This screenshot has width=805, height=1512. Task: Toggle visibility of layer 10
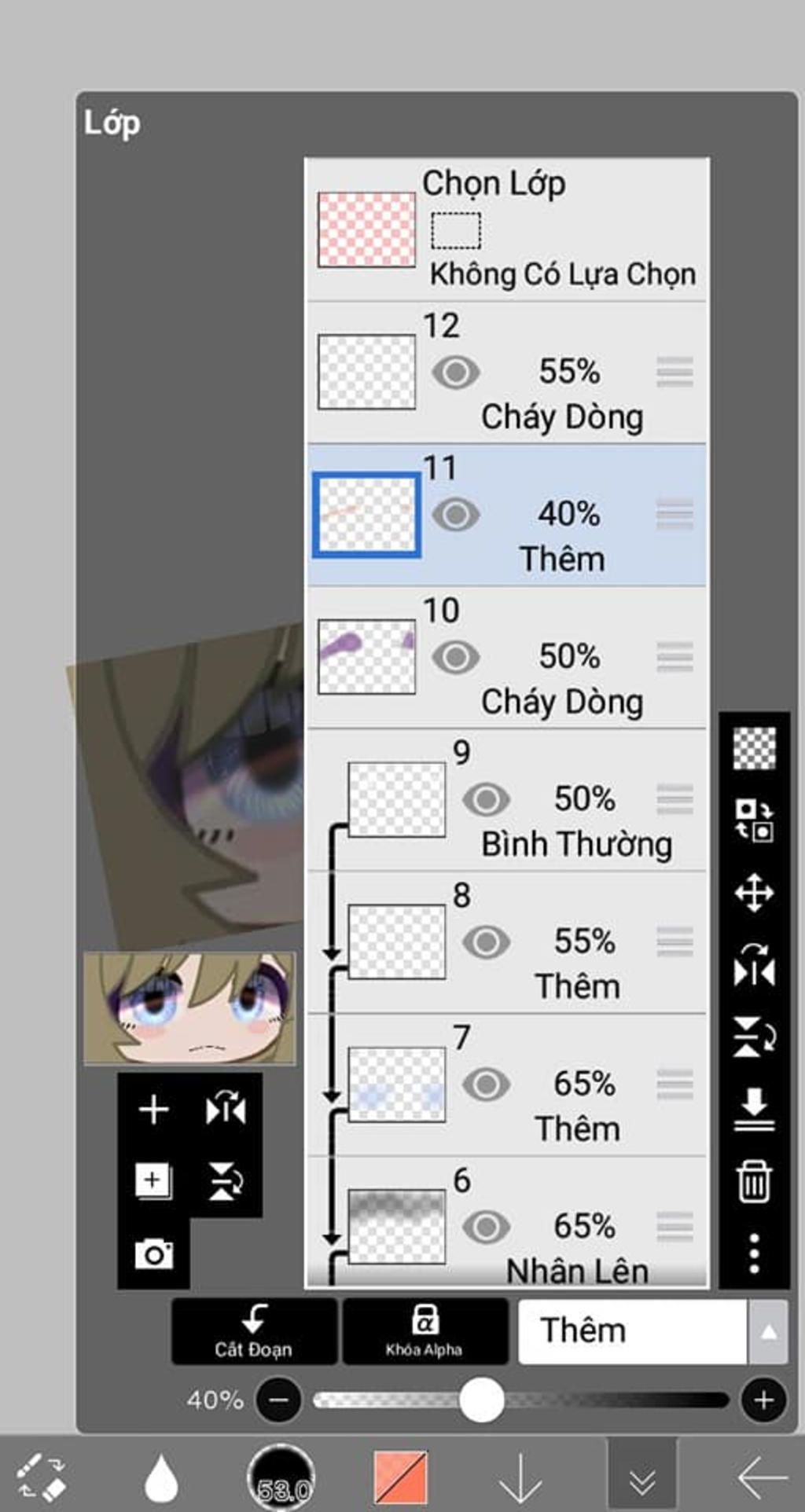point(456,657)
